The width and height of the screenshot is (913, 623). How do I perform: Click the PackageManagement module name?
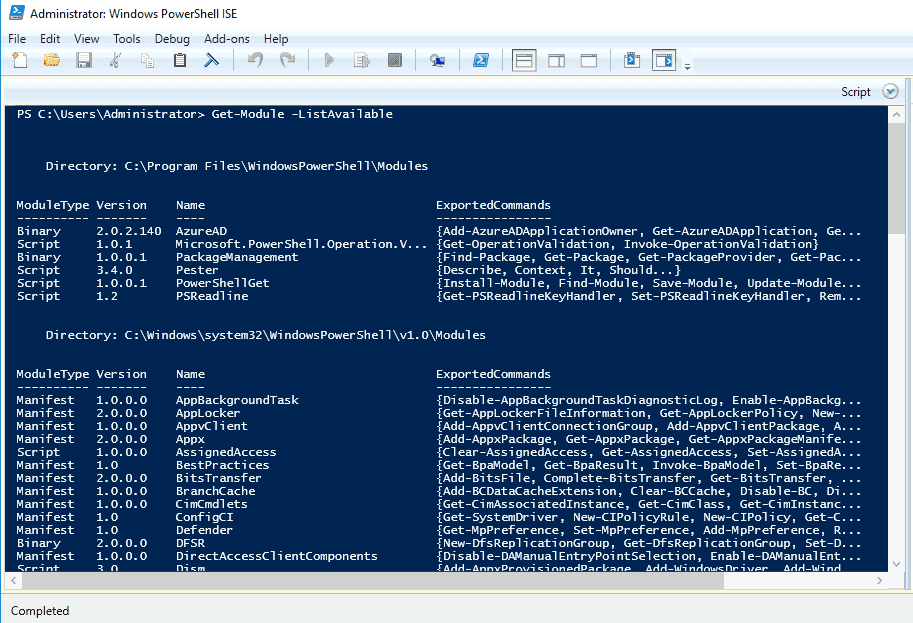click(x=237, y=257)
